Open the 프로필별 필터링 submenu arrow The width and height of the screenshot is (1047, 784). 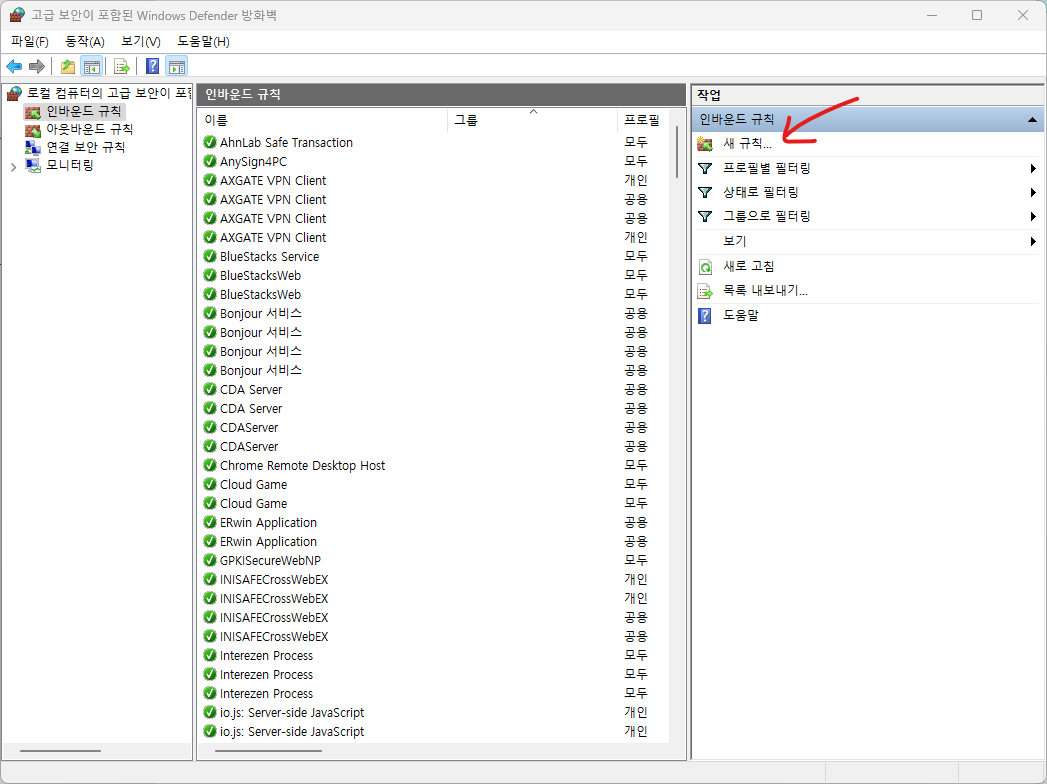1034,168
